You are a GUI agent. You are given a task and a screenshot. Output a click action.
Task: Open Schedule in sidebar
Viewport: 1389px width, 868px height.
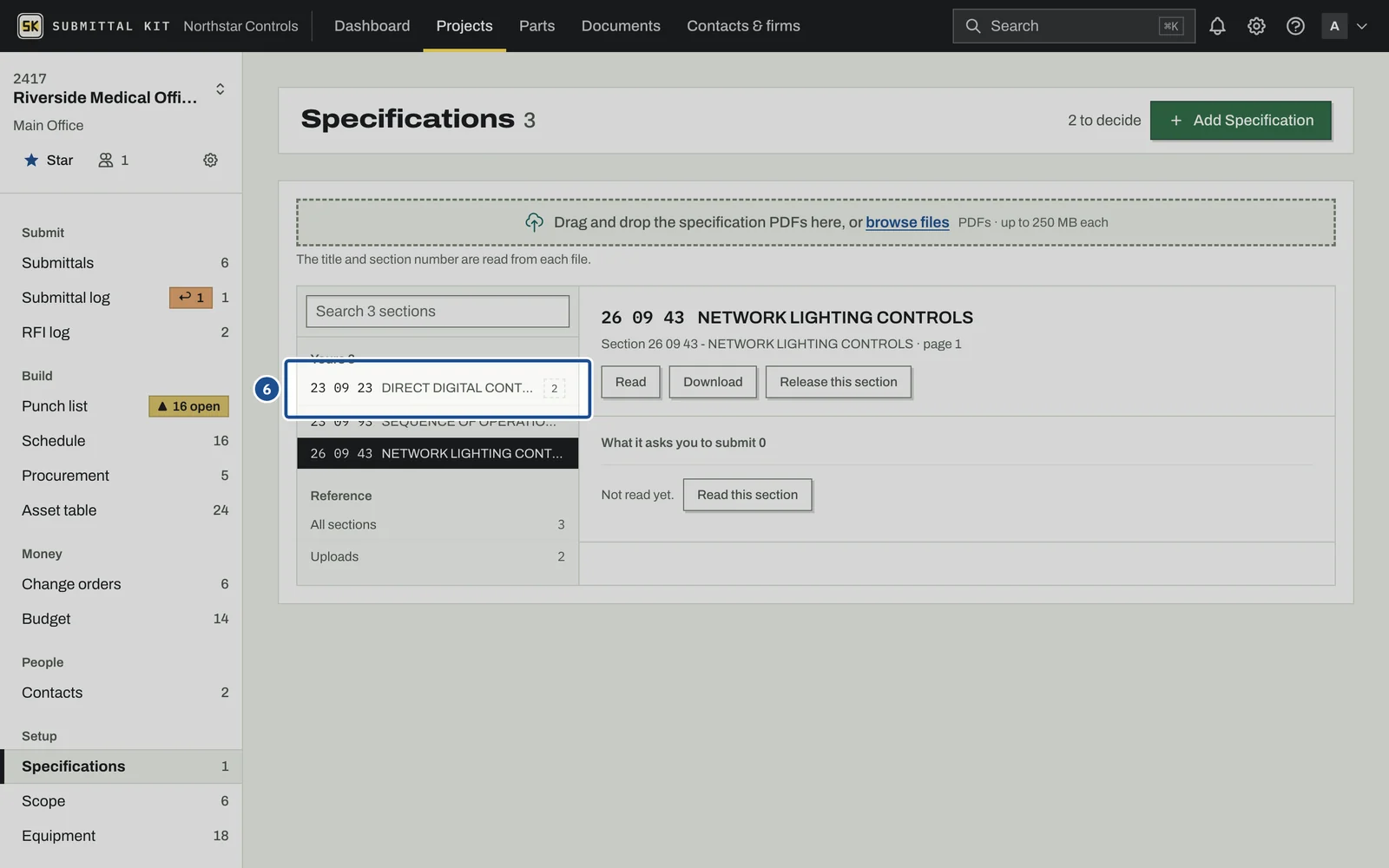tap(122, 441)
